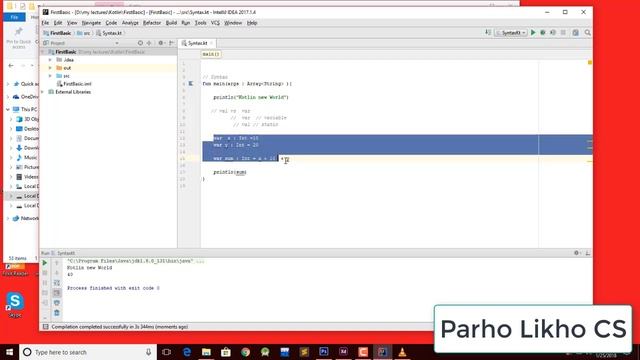
Task: Click Stop icon in Run panel sidebar
Action: pos(45,273)
